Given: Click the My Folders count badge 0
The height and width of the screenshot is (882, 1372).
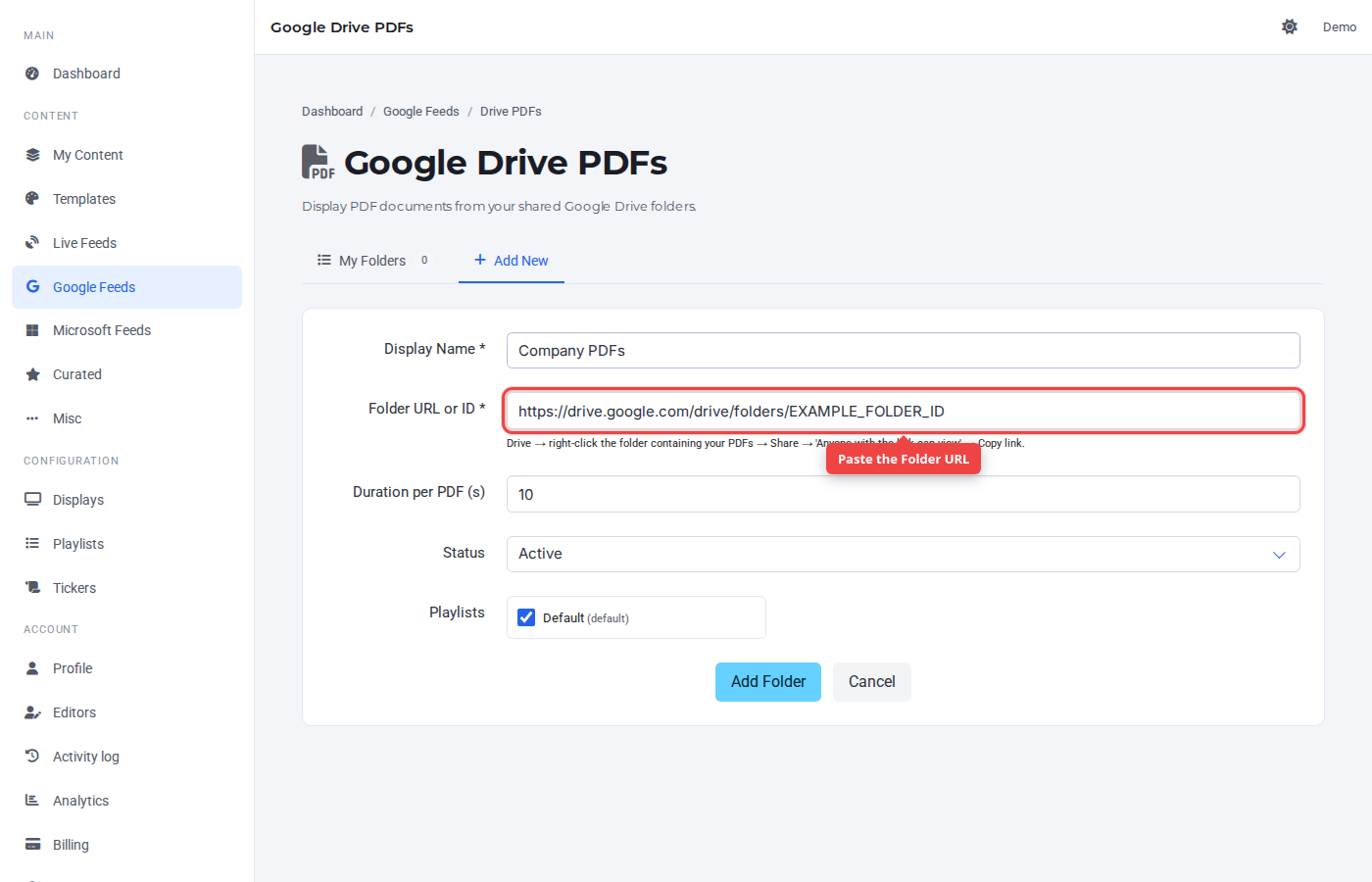Looking at the screenshot, I should coord(424,261).
